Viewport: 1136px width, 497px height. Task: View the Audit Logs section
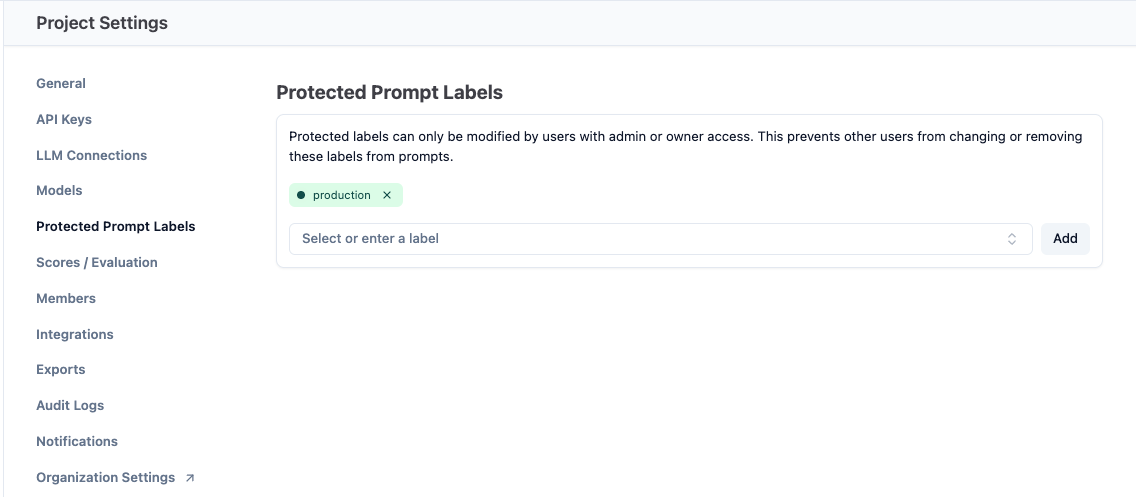click(x=70, y=406)
